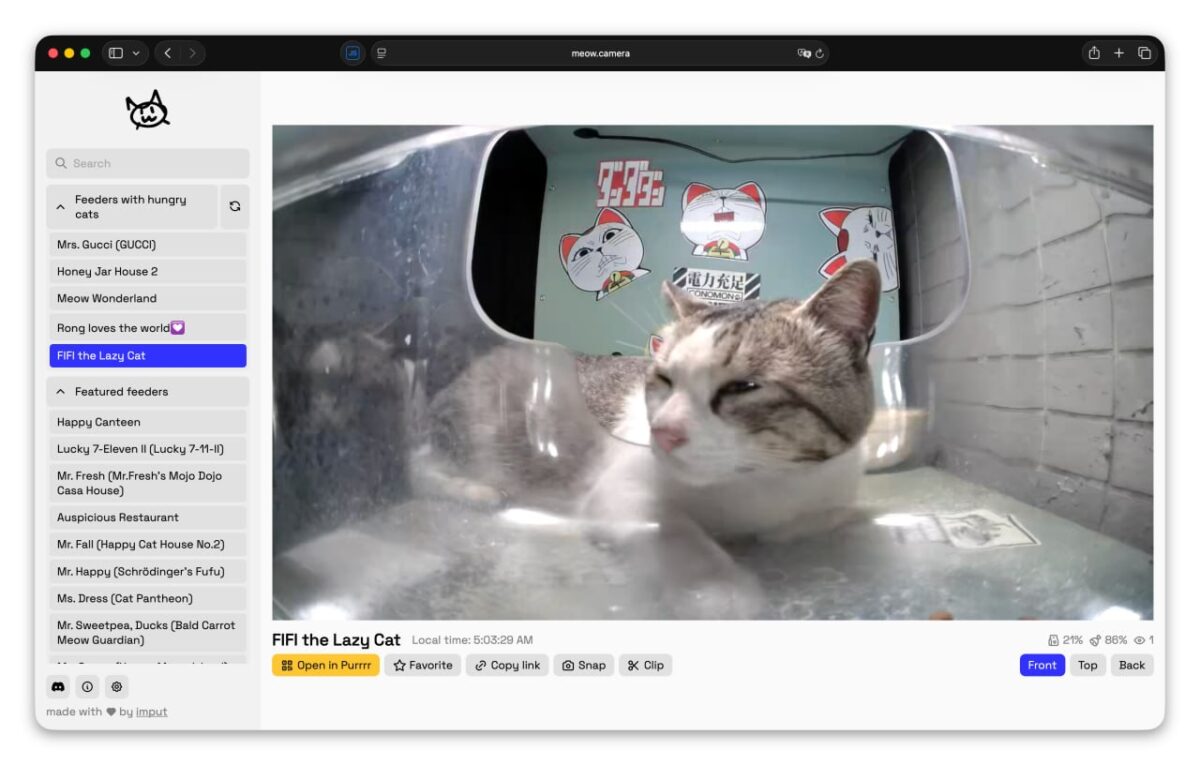This screenshot has height=765, width=1200.
Task: Open the imput link at the bottom
Action: [x=151, y=711]
